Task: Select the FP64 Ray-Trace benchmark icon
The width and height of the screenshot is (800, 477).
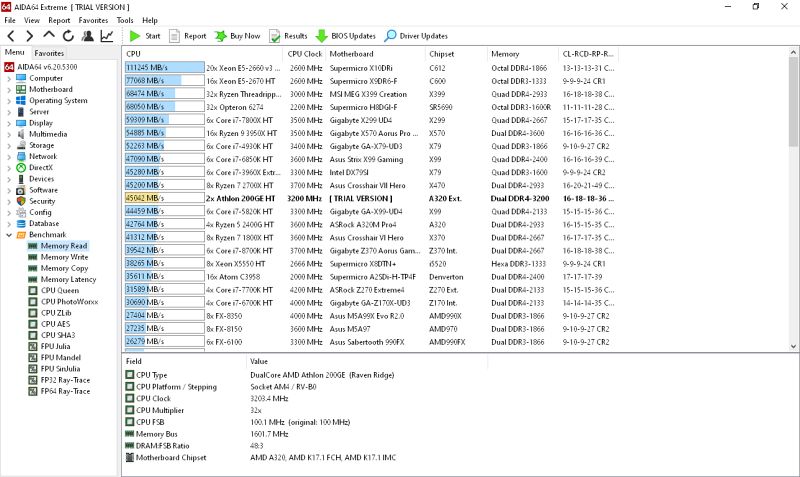Action: tap(33, 391)
